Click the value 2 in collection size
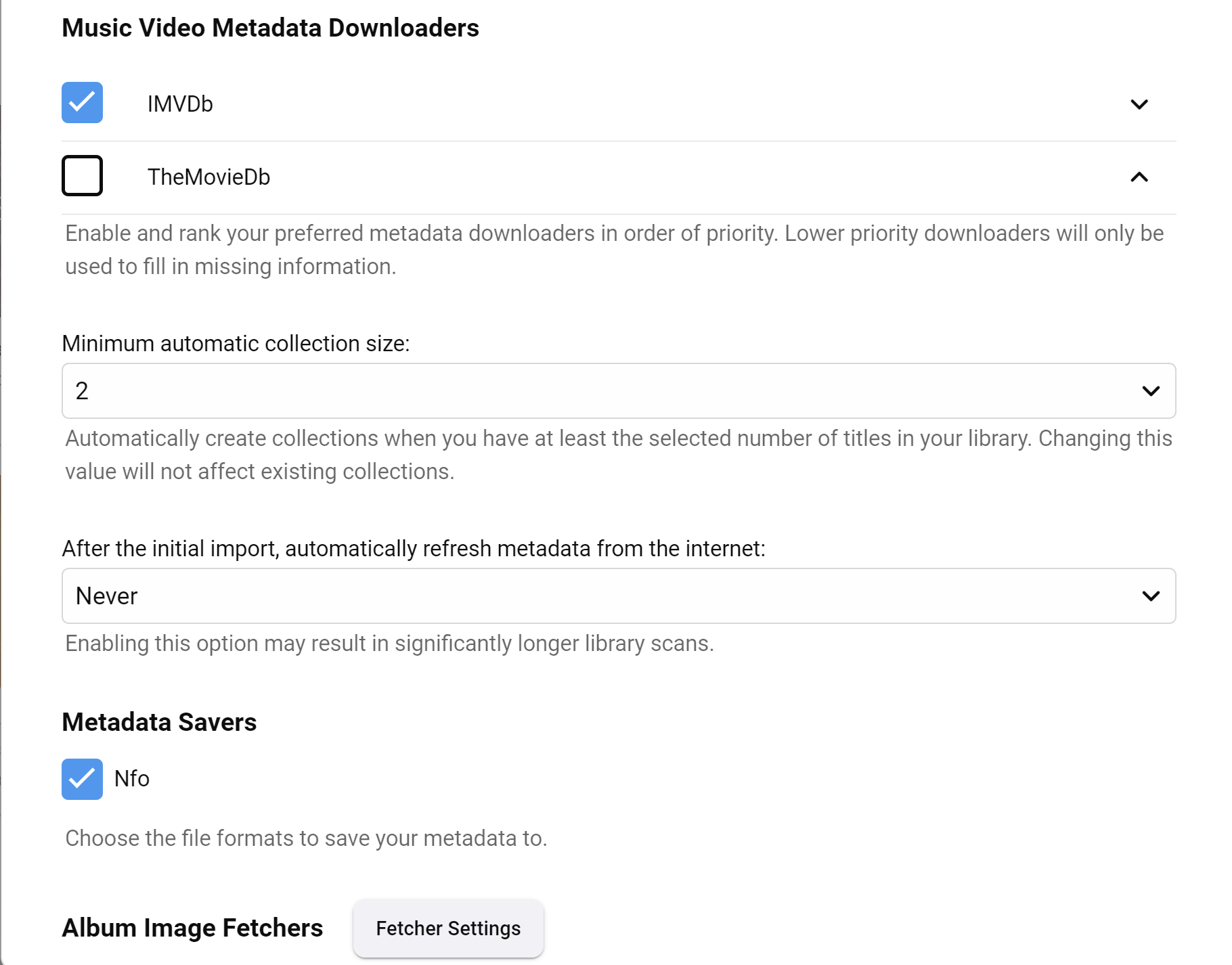 pyautogui.click(x=82, y=391)
